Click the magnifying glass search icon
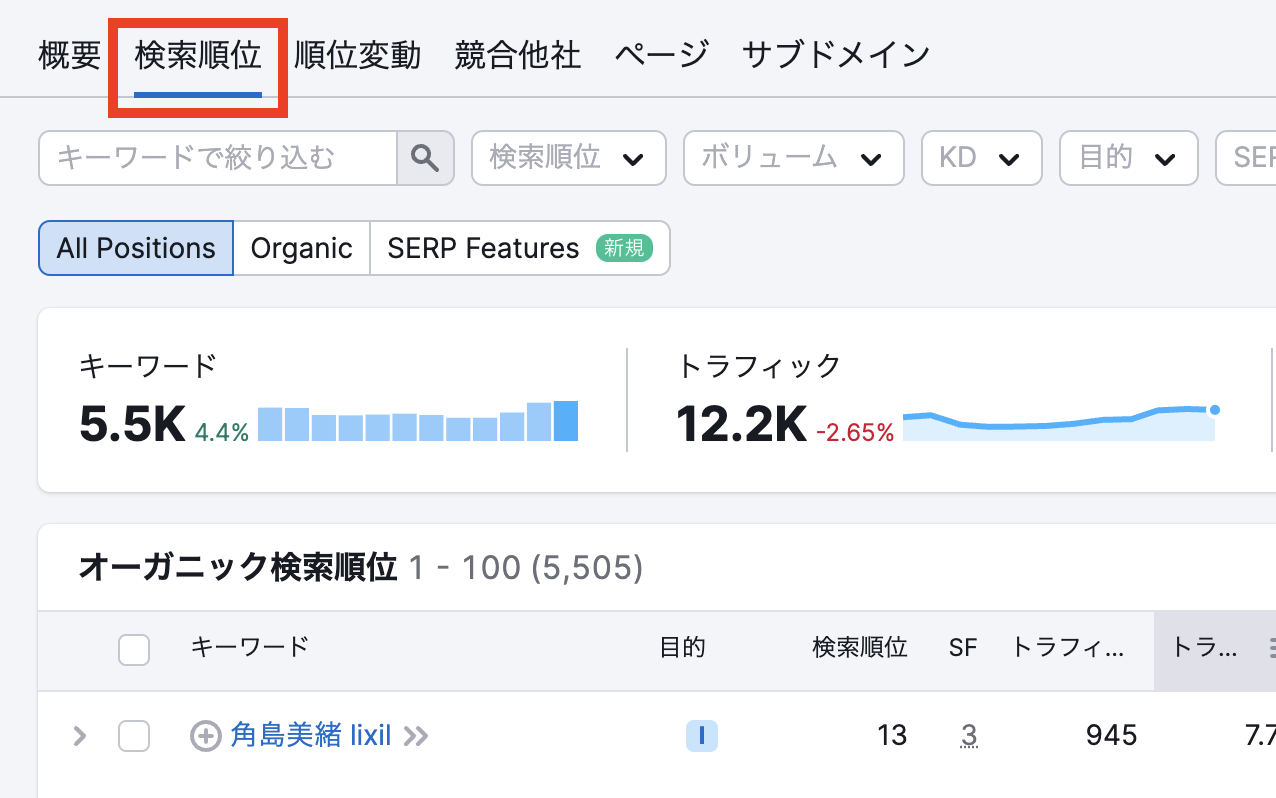Image resolution: width=1276 pixels, height=798 pixels. click(425, 158)
